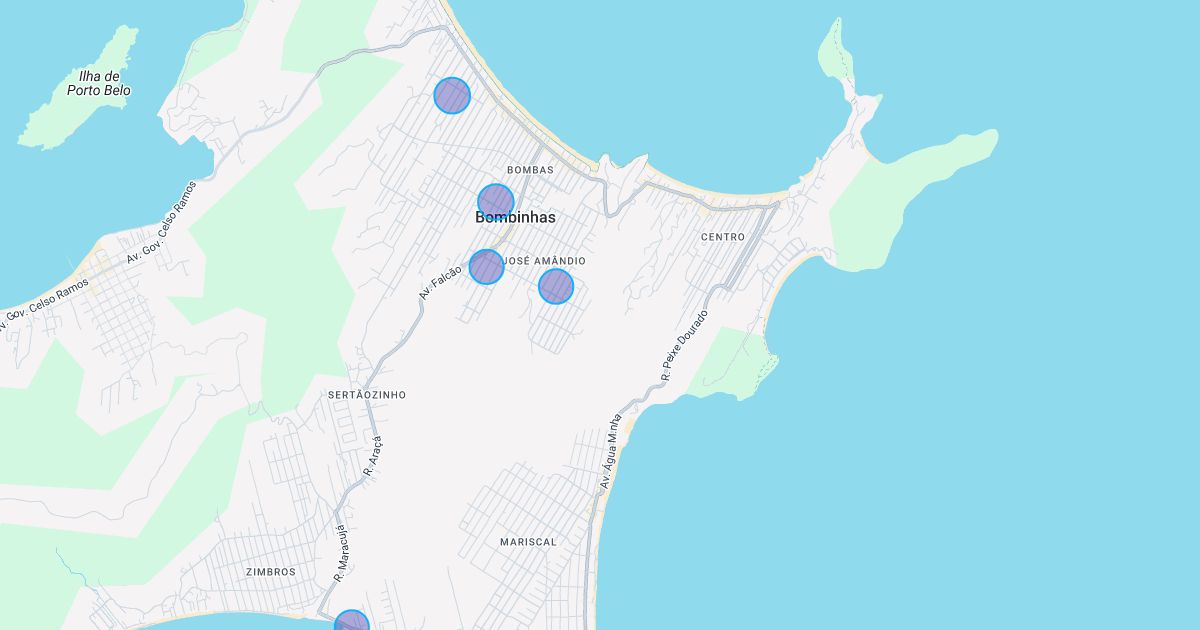Select the marker below José Amândio label

point(556,286)
